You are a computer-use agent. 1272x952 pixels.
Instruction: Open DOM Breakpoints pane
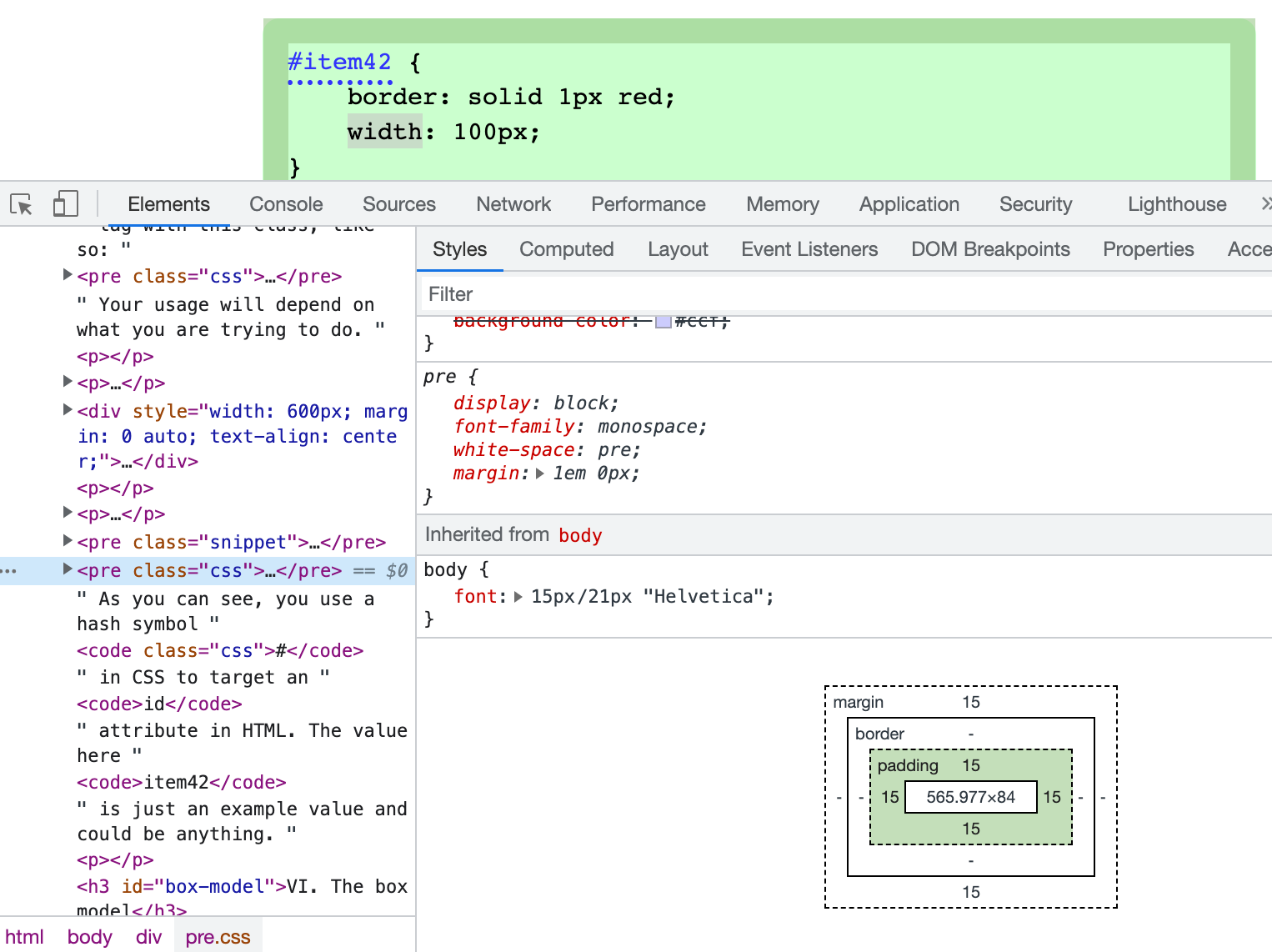point(990,249)
